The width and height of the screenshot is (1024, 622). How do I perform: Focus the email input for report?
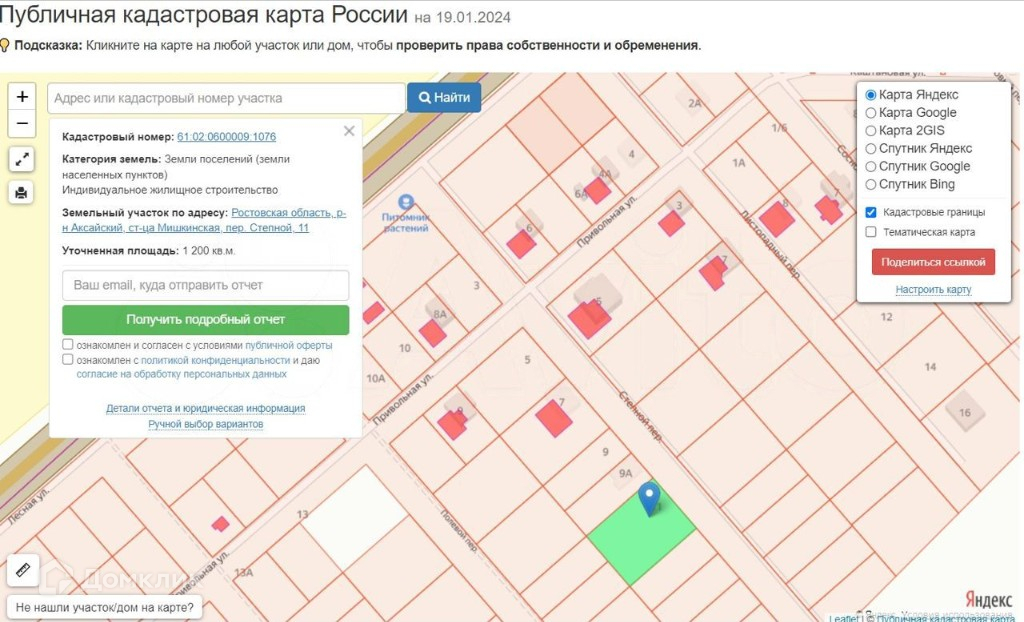(x=206, y=286)
